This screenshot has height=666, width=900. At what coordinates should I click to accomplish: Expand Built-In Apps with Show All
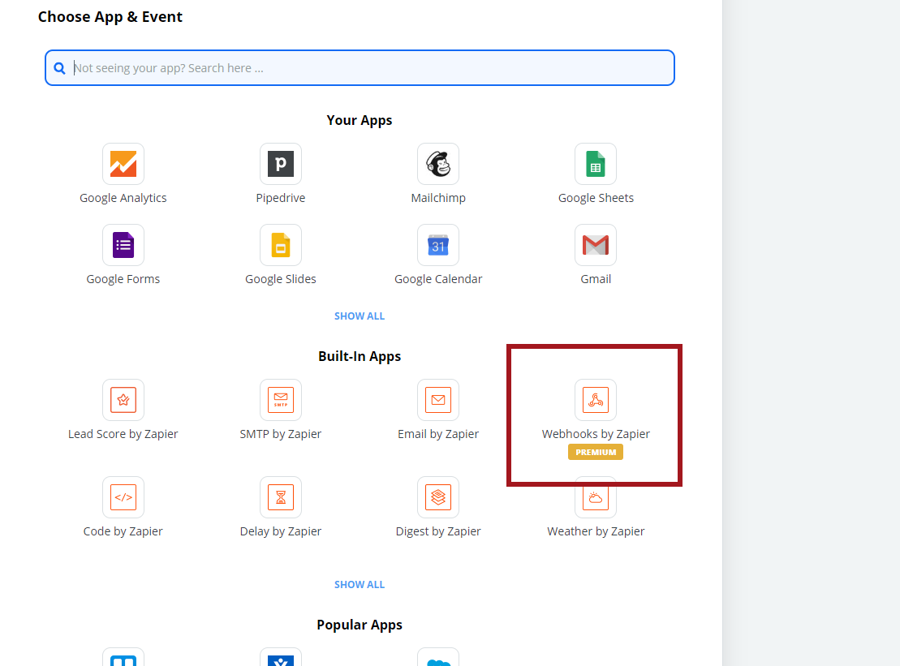coord(359,585)
